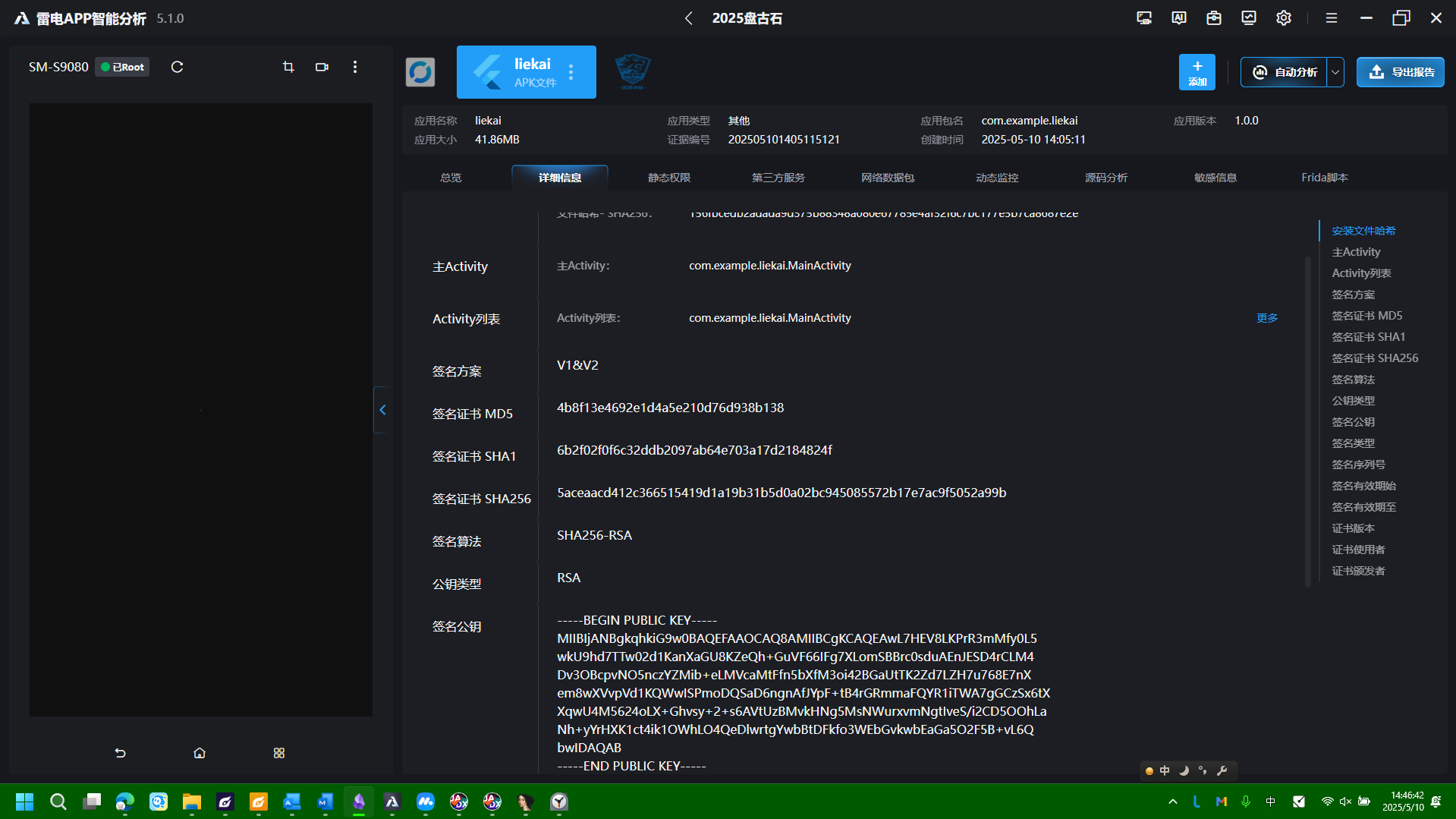1456x819 pixels.
Task: Open taskbar Search icon
Action: click(x=58, y=802)
